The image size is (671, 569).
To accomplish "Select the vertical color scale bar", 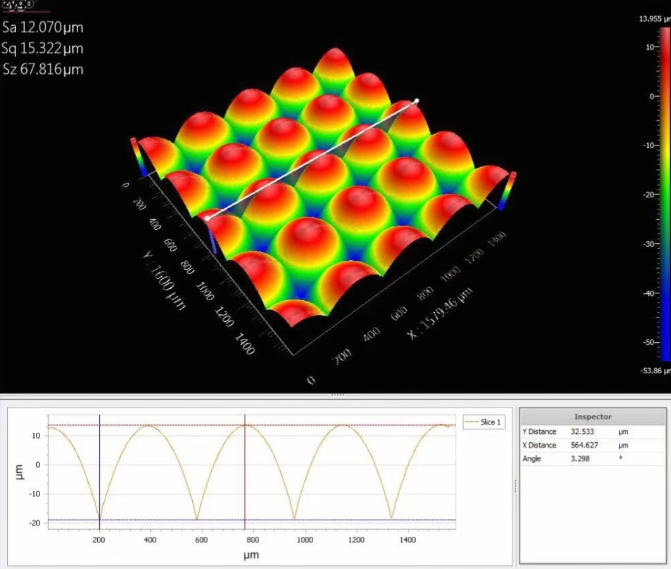I will (x=665, y=194).
